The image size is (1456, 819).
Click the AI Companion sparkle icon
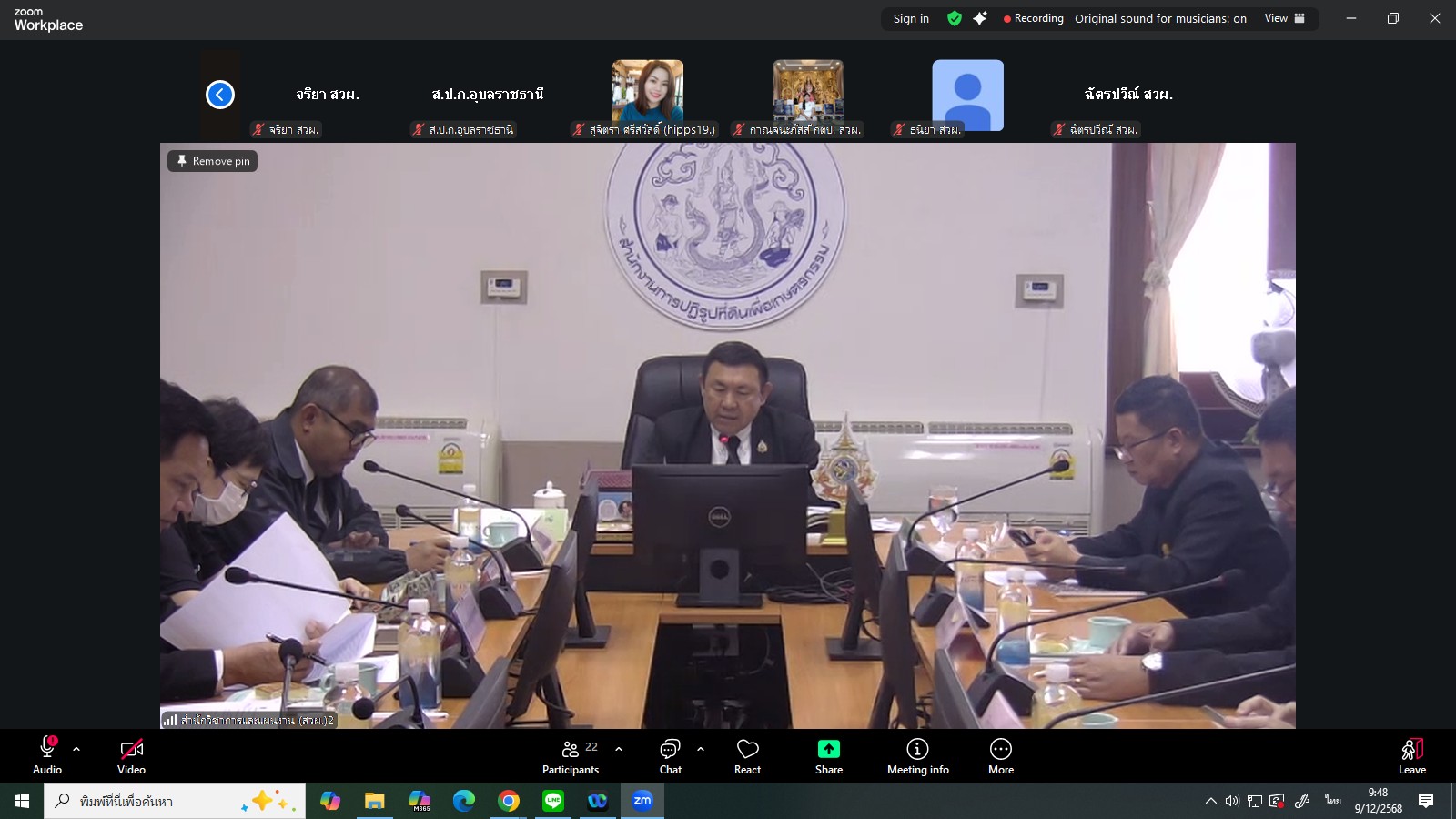[x=980, y=18]
